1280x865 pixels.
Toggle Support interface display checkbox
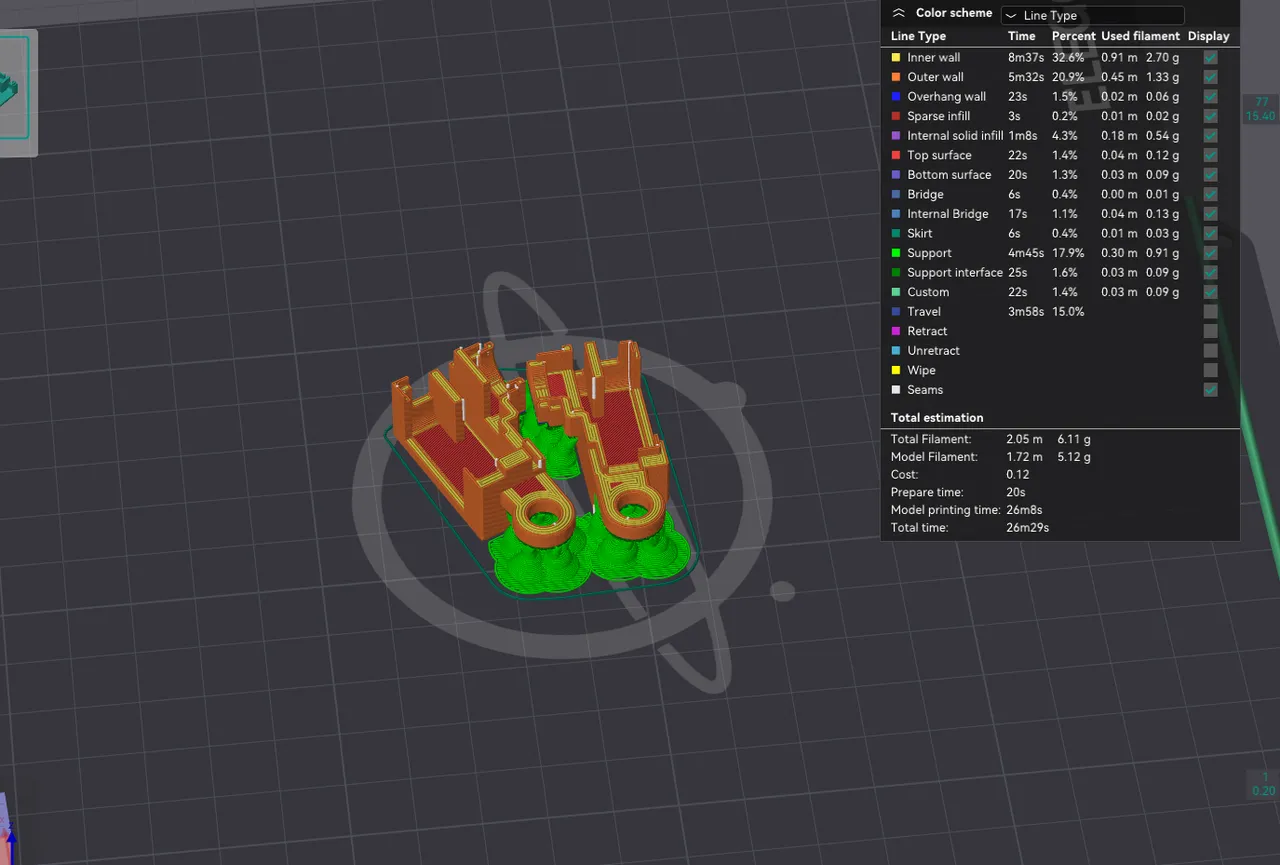1211,272
